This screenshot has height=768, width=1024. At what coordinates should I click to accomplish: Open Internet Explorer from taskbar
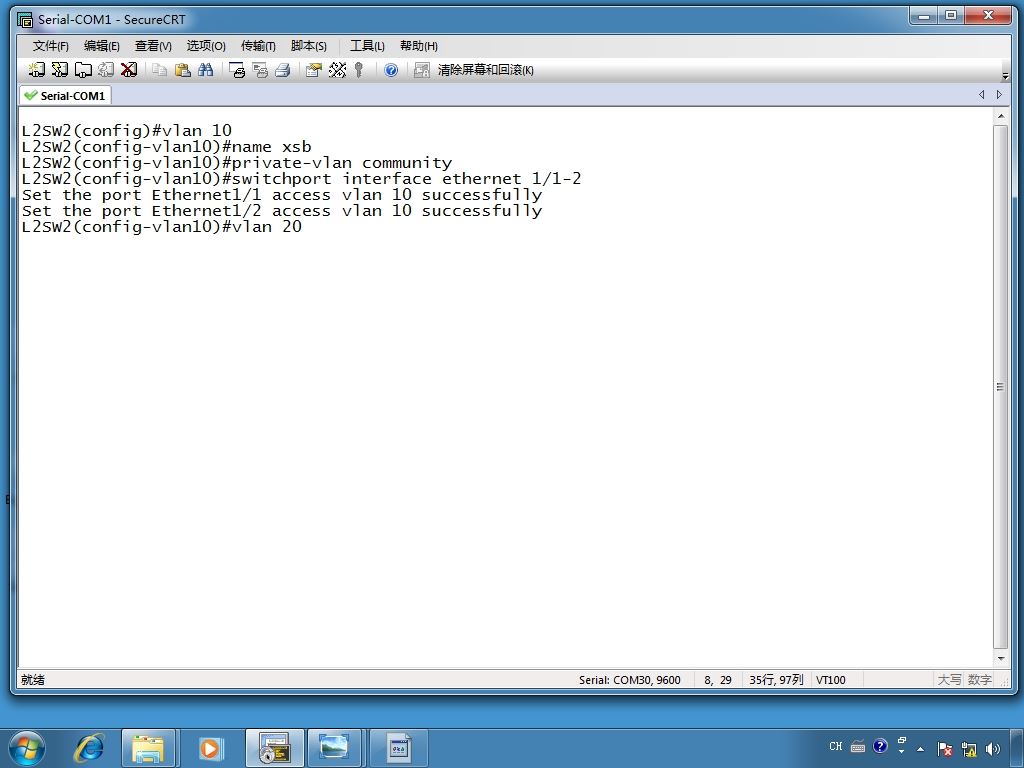tap(89, 748)
